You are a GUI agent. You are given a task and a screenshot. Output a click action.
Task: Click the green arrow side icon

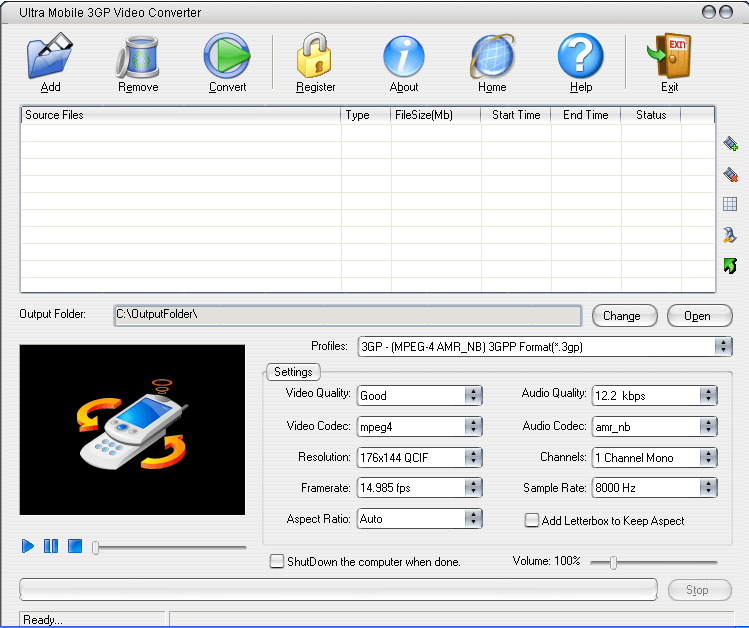[x=730, y=266]
